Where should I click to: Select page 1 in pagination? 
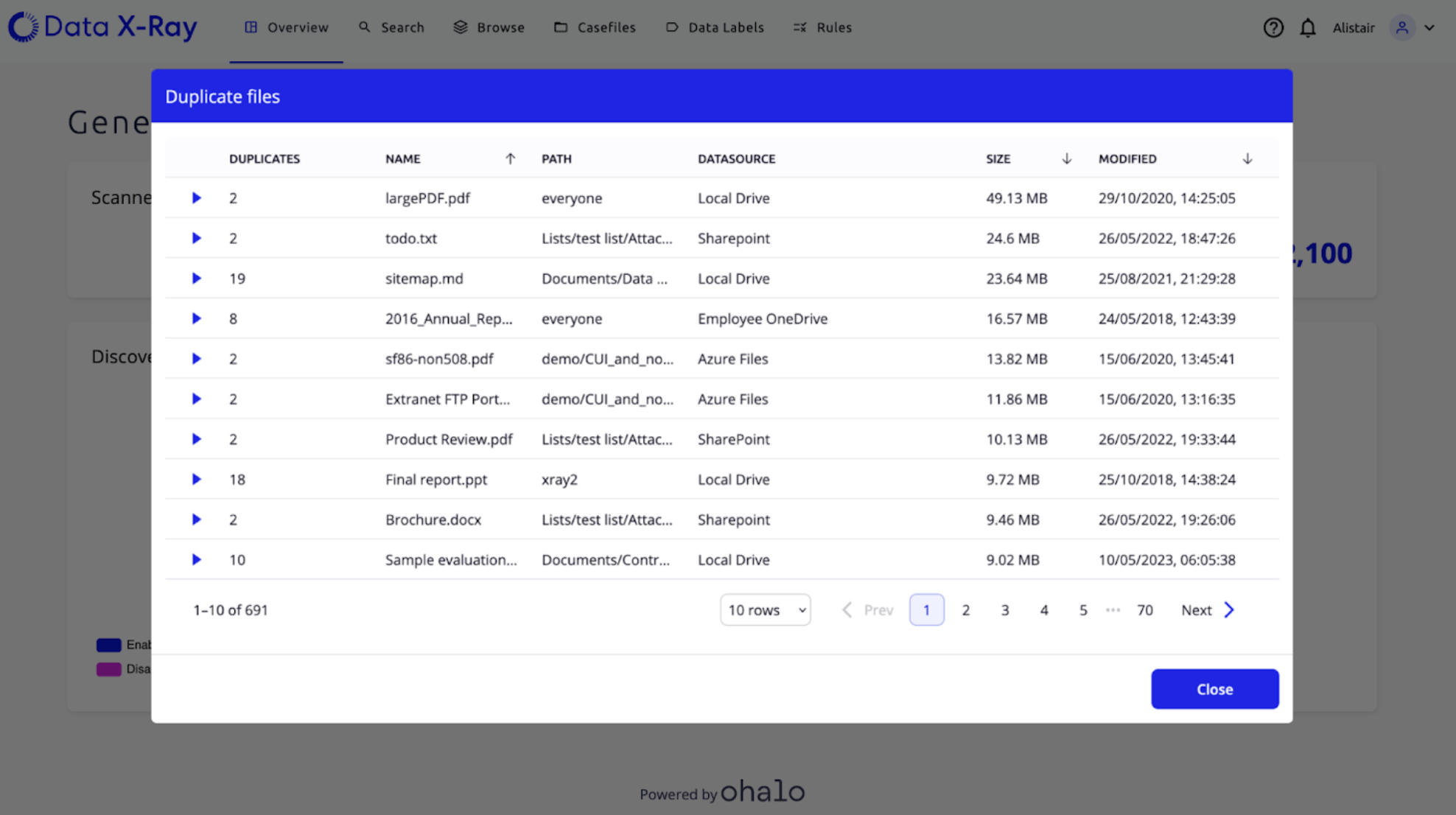(x=926, y=610)
